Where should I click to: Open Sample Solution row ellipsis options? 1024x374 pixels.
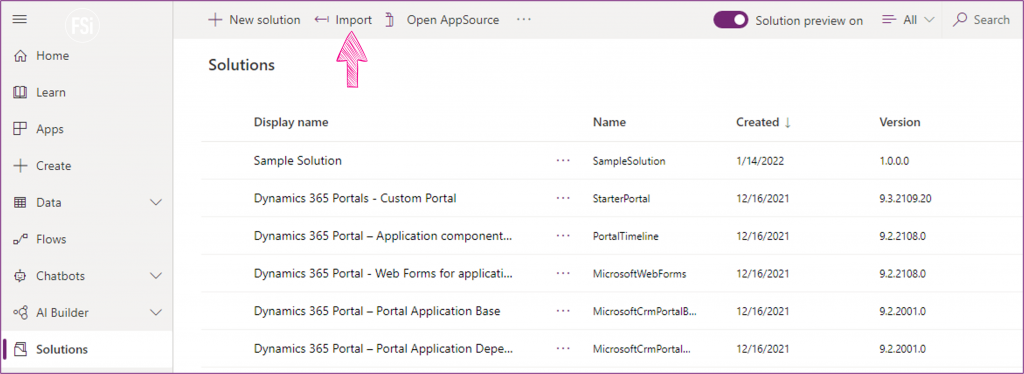point(564,161)
